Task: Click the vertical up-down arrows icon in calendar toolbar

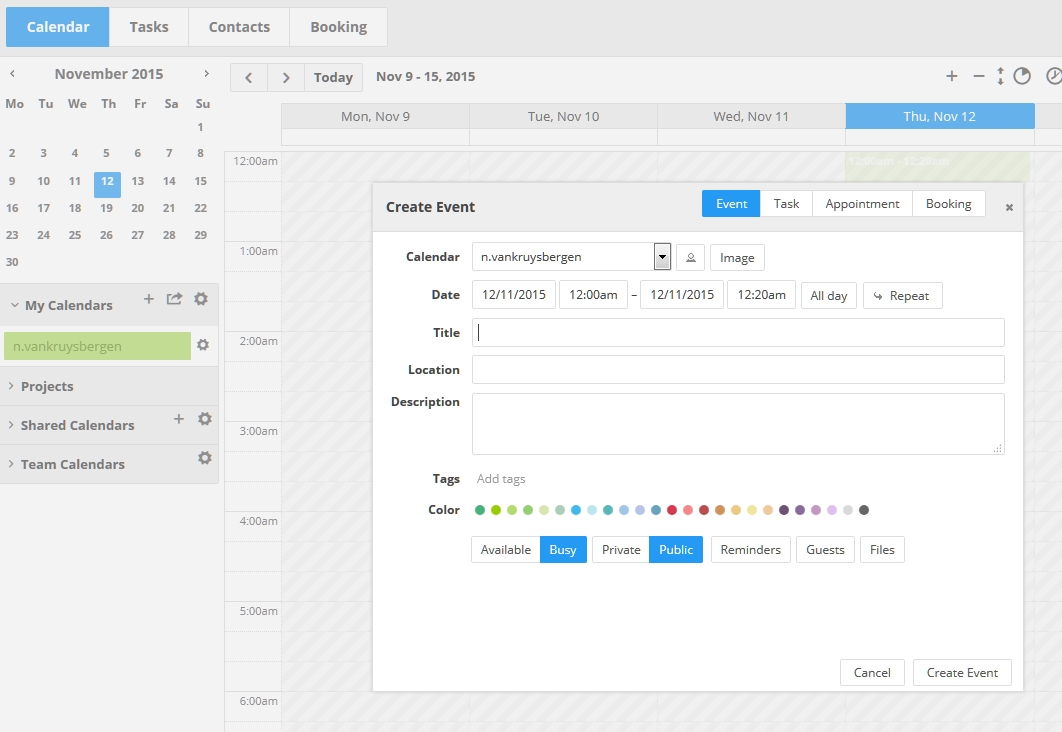Action: 1000,76
